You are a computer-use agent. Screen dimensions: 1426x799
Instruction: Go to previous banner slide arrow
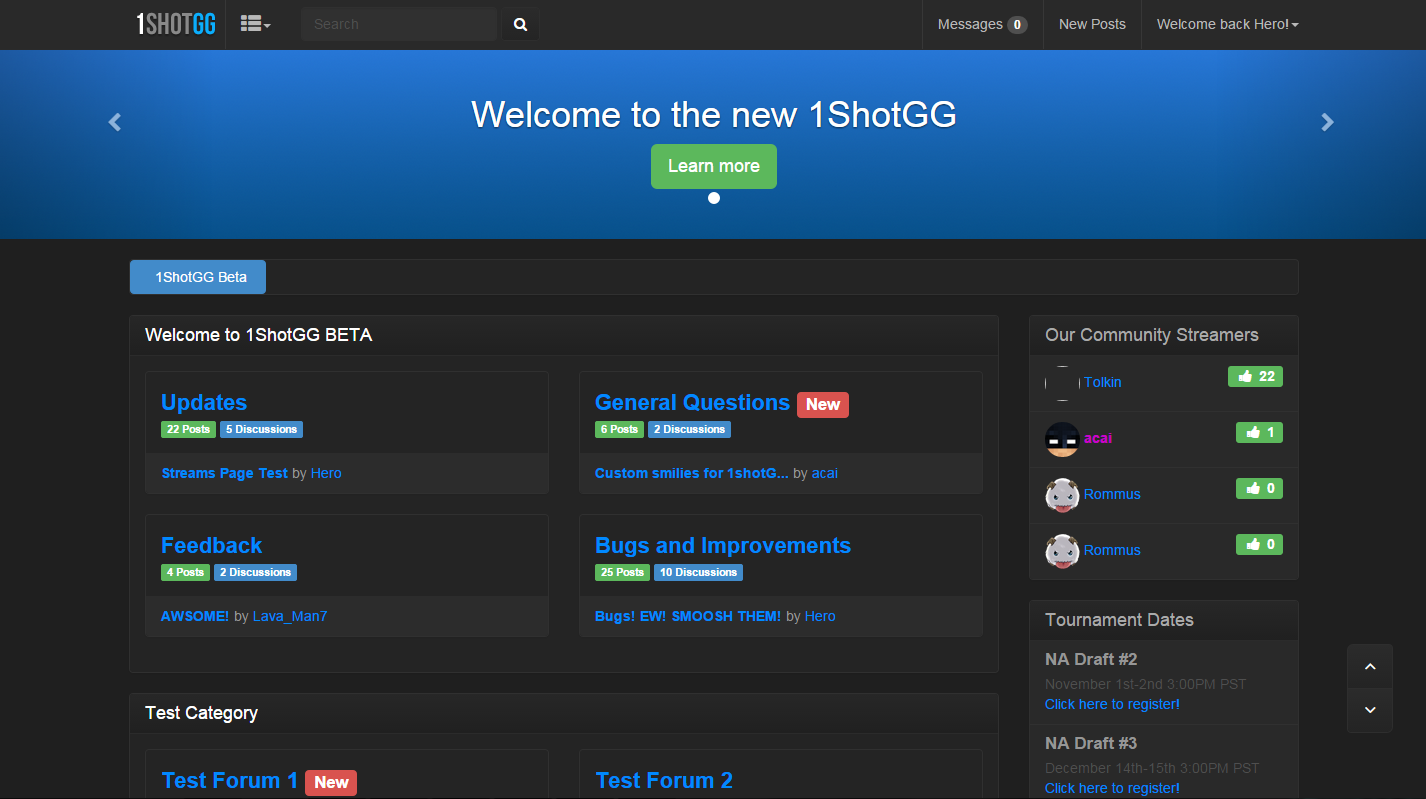tap(115, 122)
